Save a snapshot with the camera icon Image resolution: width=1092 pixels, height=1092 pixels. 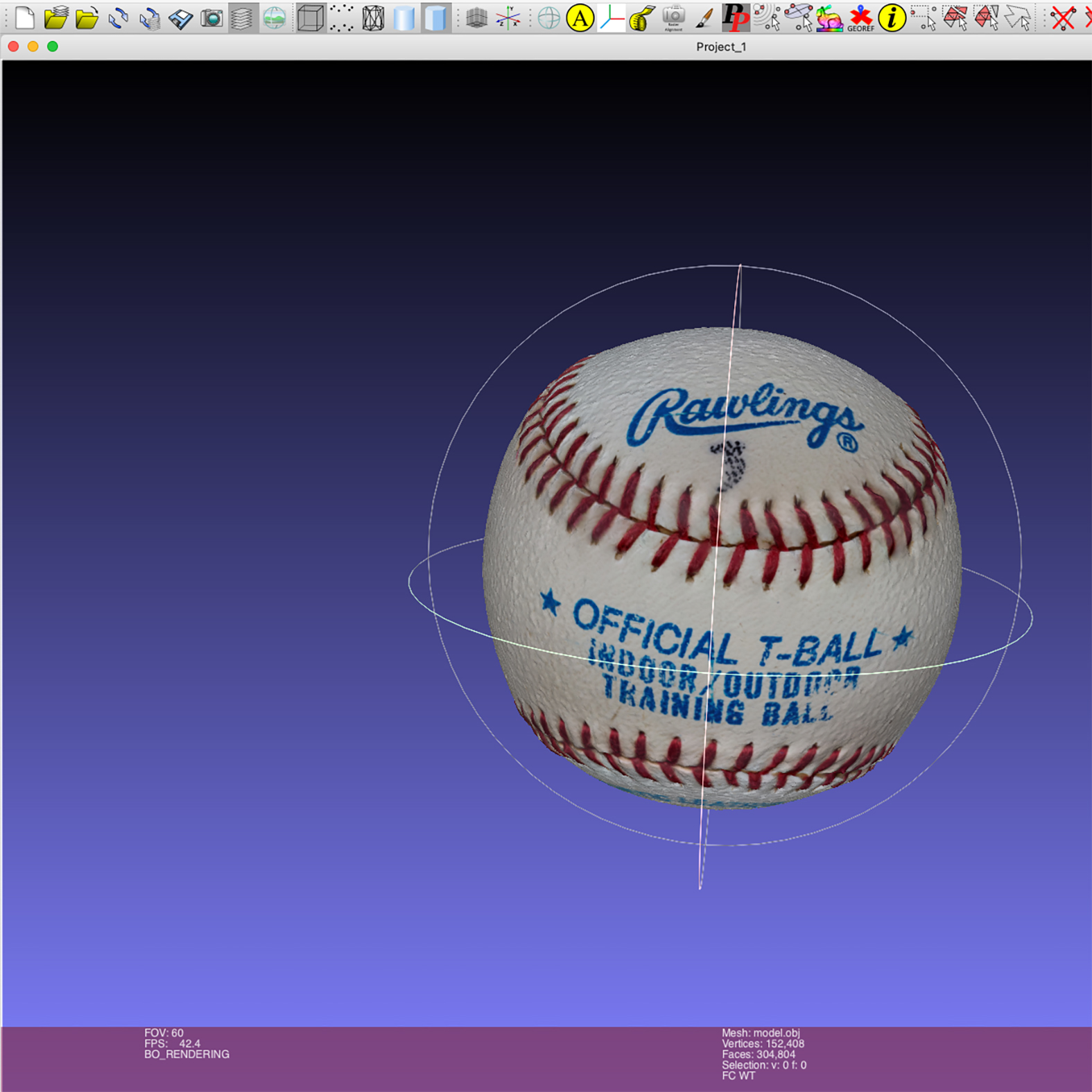211,18
